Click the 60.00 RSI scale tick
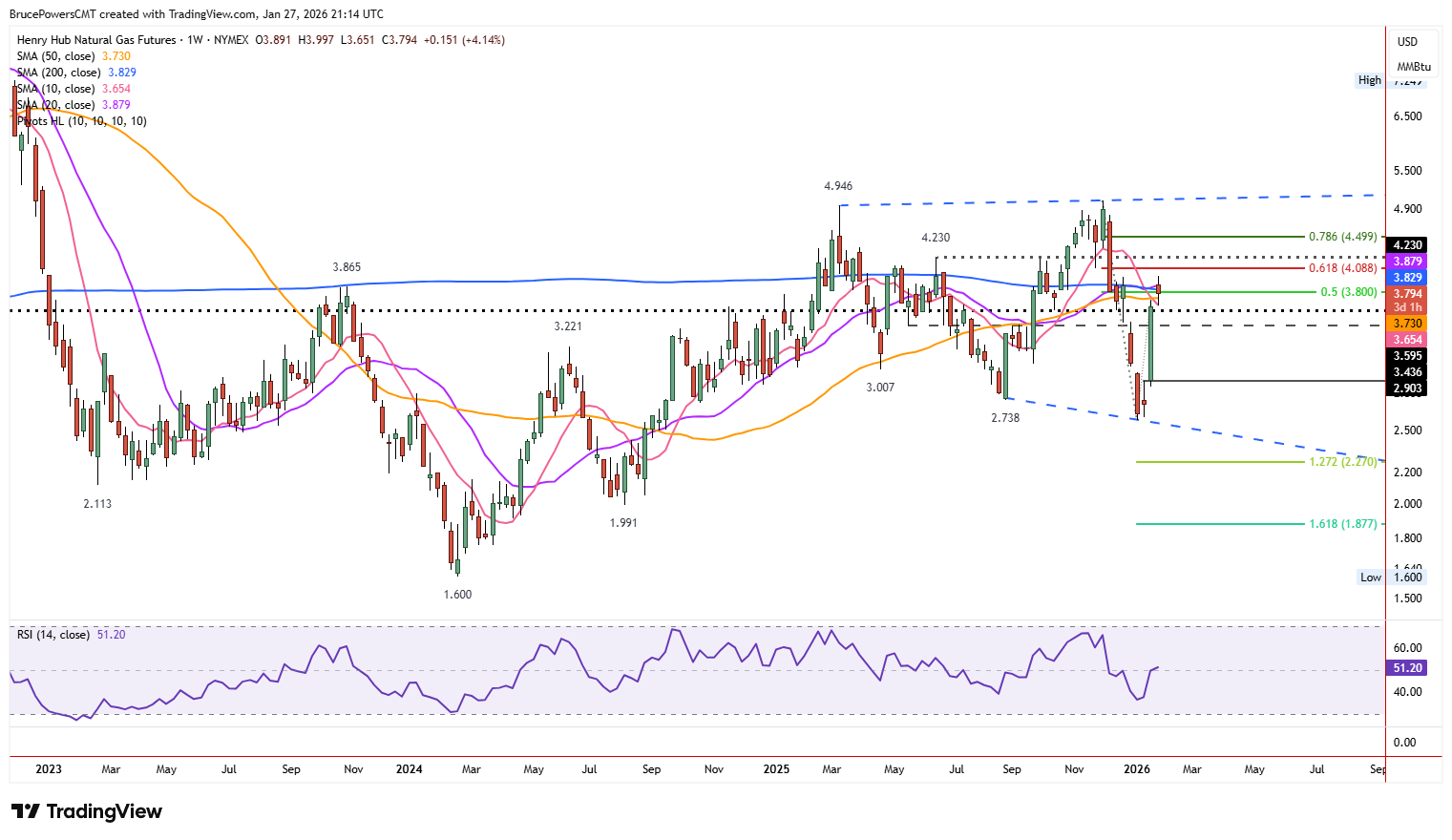Screen dimensions: 1452x840 [1408, 648]
